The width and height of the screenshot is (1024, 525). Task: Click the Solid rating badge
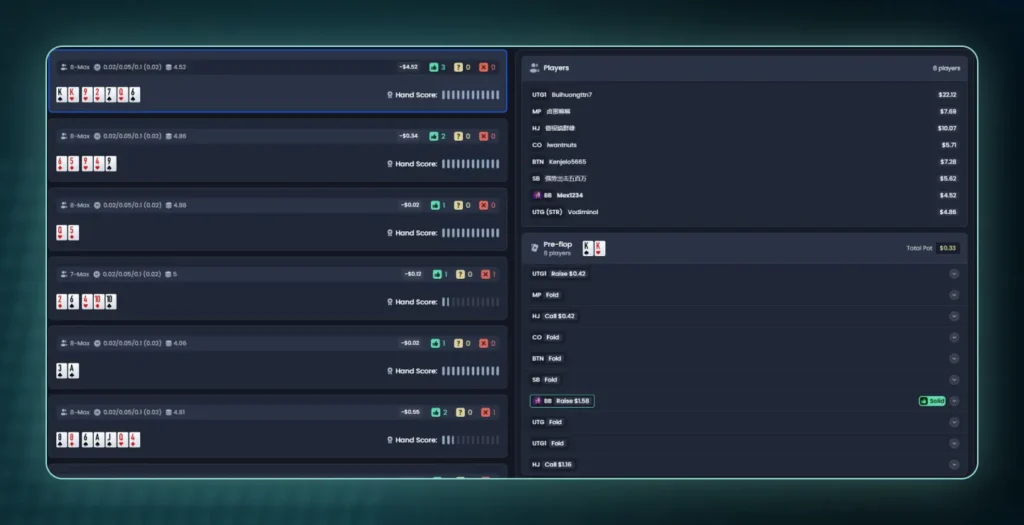tap(932, 401)
